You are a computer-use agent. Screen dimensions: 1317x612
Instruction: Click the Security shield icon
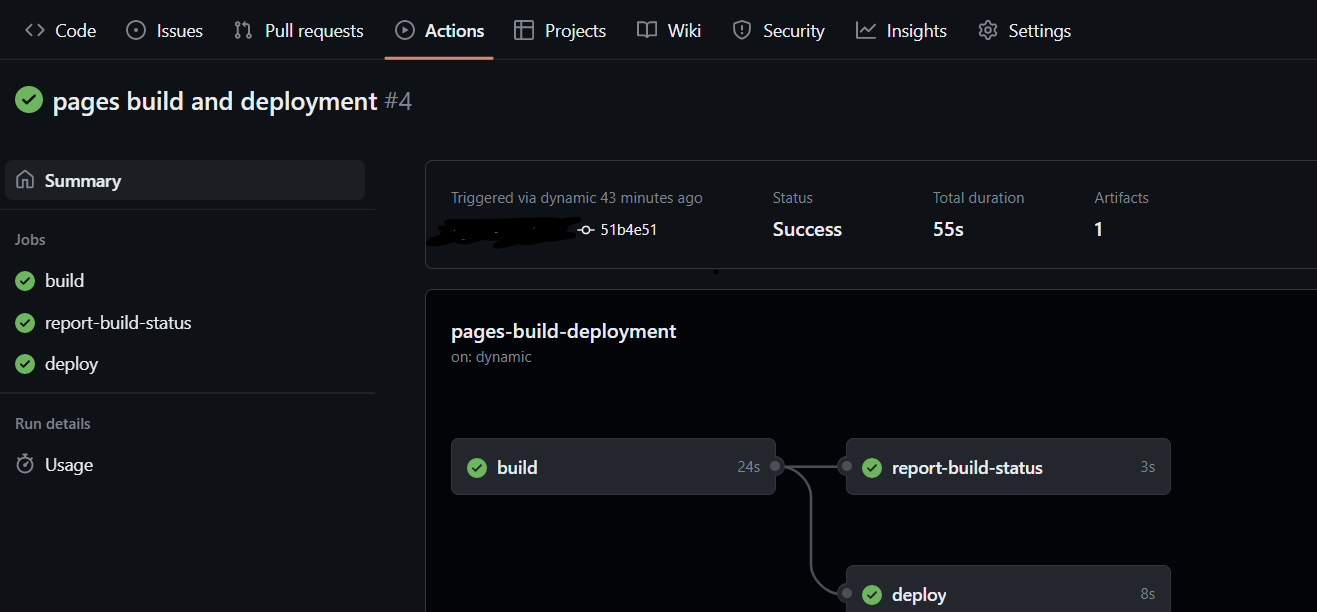(x=742, y=30)
